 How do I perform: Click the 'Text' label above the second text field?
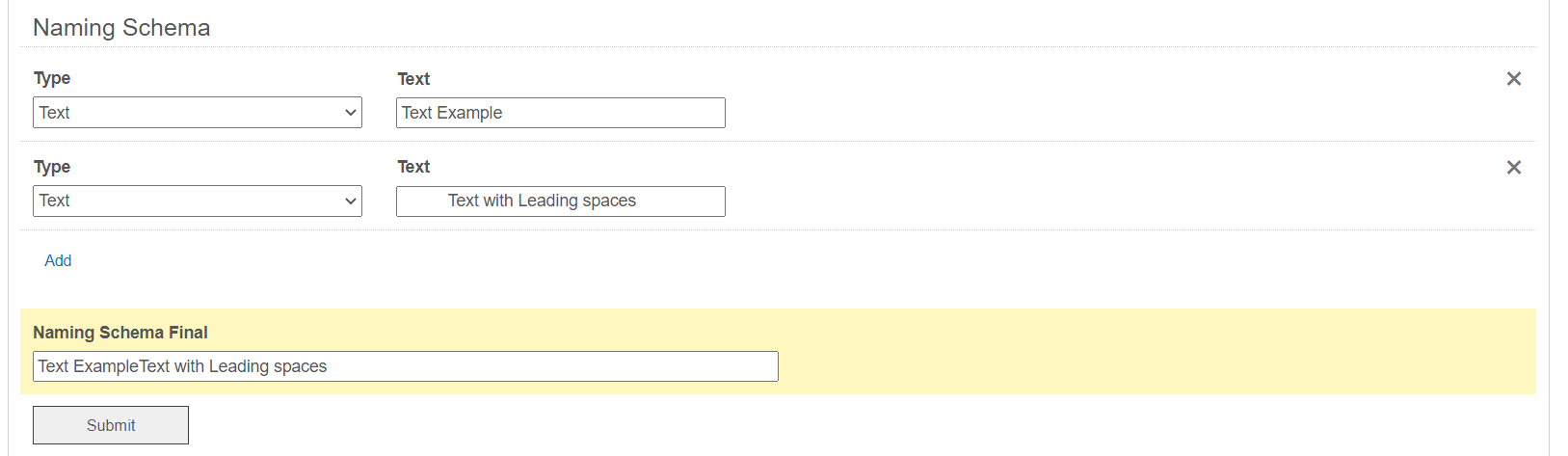[x=413, y=167]
